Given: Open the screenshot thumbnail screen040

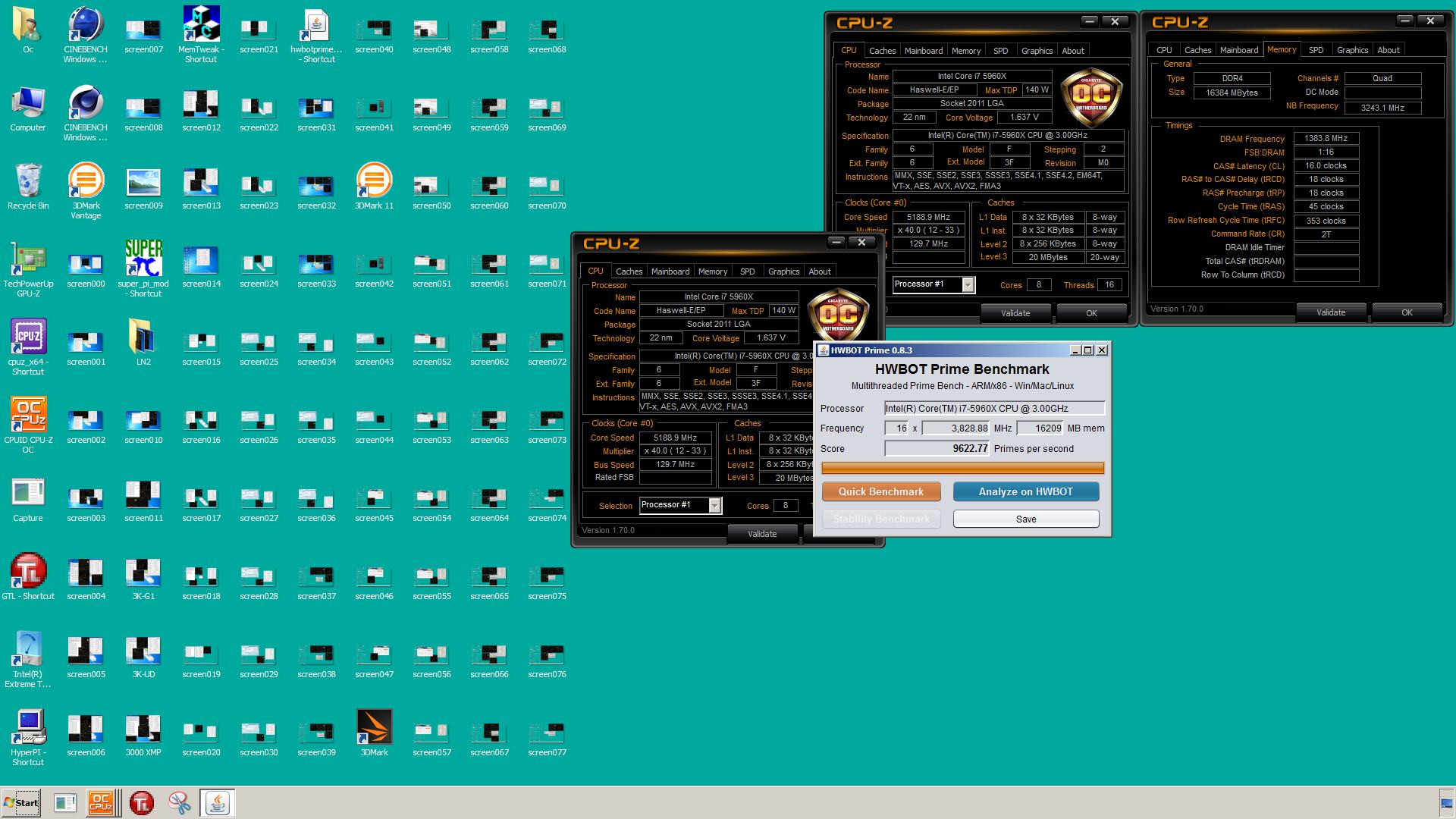Looking at the screenshot, I should coord(374,34).
